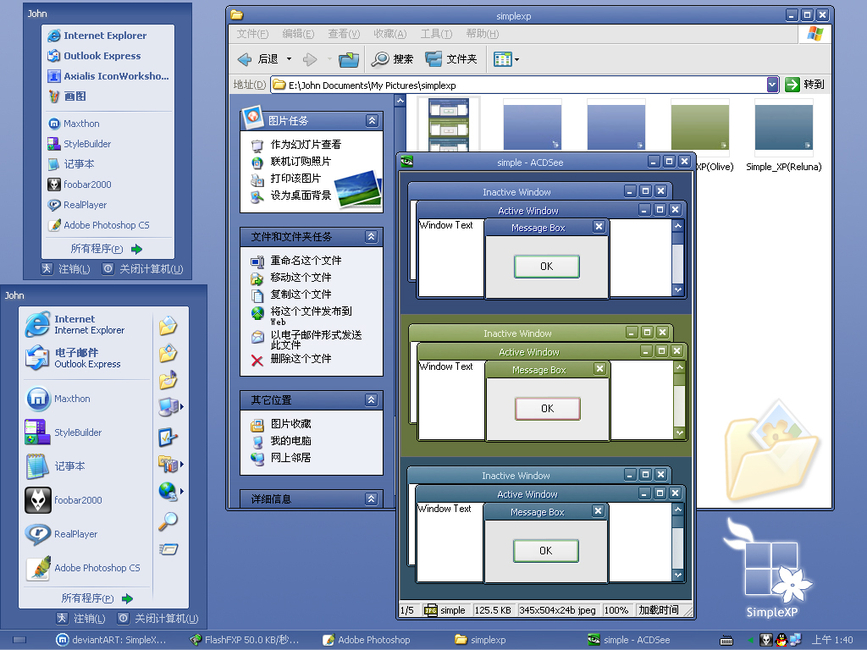Viewport: 867px width, 650px height.
Task: Open Internet Explorer in lower start menu
Action: tap(75, 324)
